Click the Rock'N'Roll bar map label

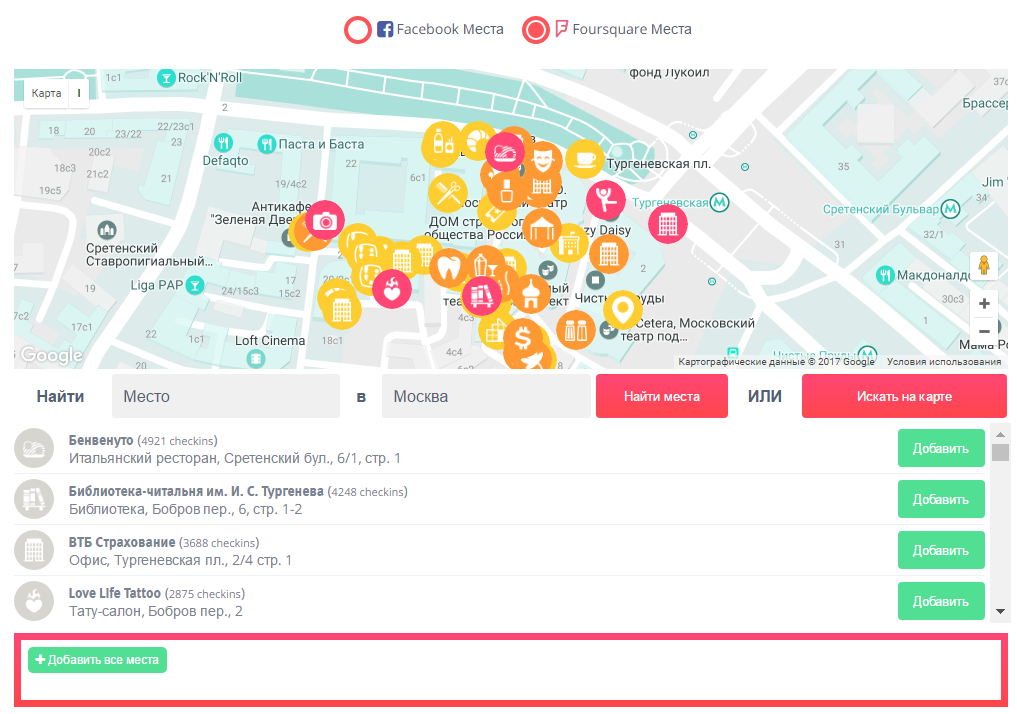209,78
